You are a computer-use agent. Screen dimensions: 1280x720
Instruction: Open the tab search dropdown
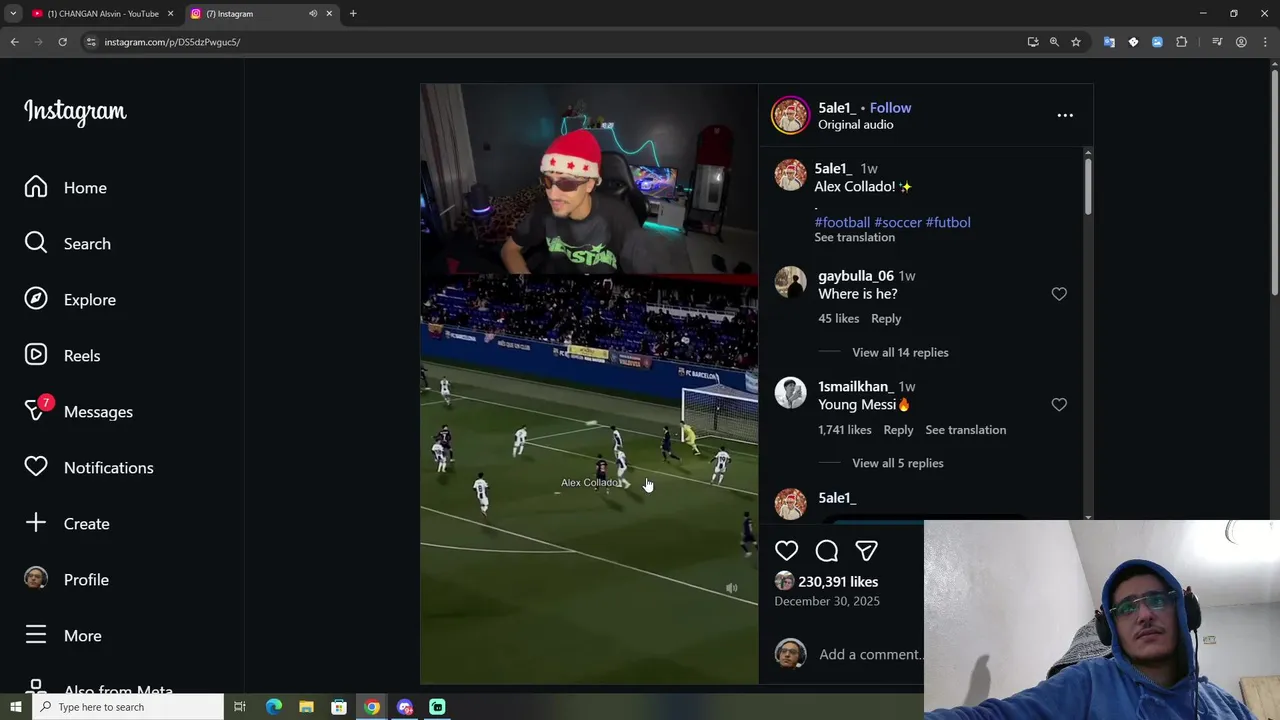click(x=13, y=14)
